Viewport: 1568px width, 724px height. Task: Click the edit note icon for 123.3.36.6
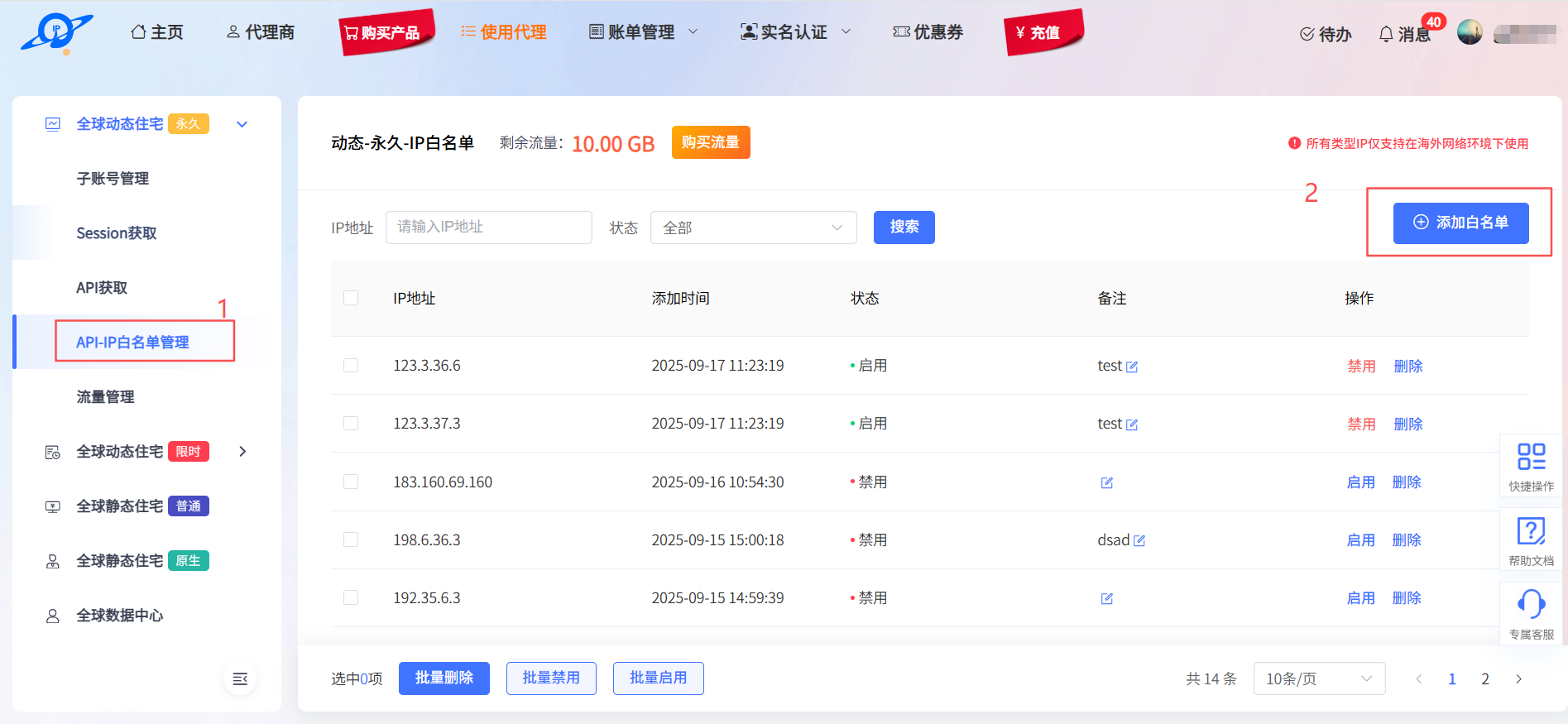[1132, 367]
